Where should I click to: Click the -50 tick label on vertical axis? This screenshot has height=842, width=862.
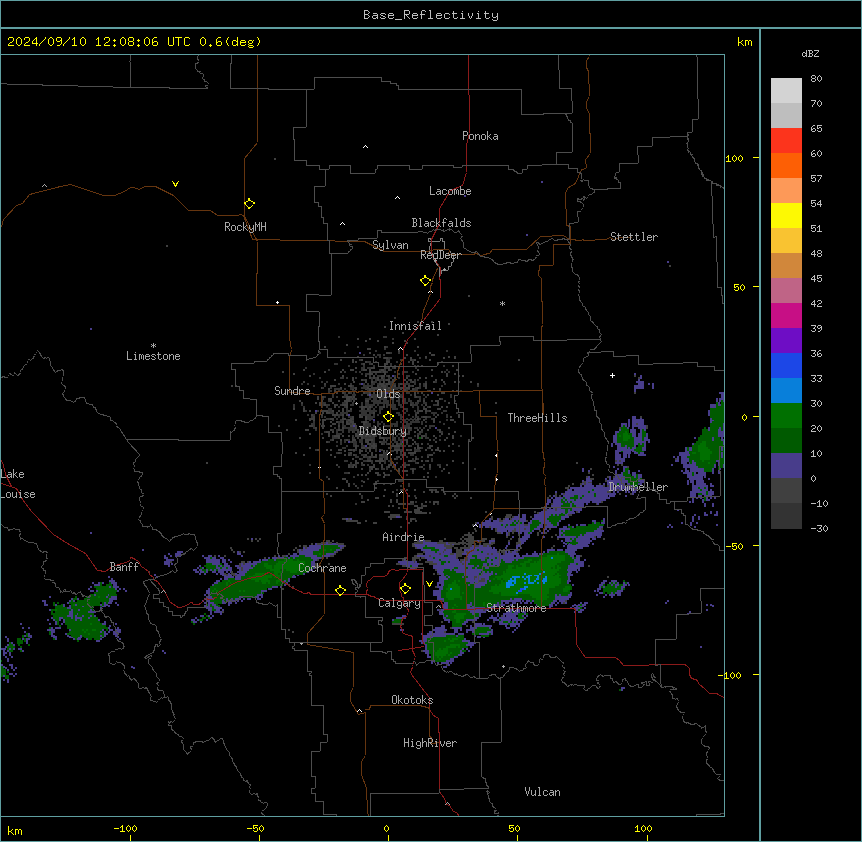point(734,546)
